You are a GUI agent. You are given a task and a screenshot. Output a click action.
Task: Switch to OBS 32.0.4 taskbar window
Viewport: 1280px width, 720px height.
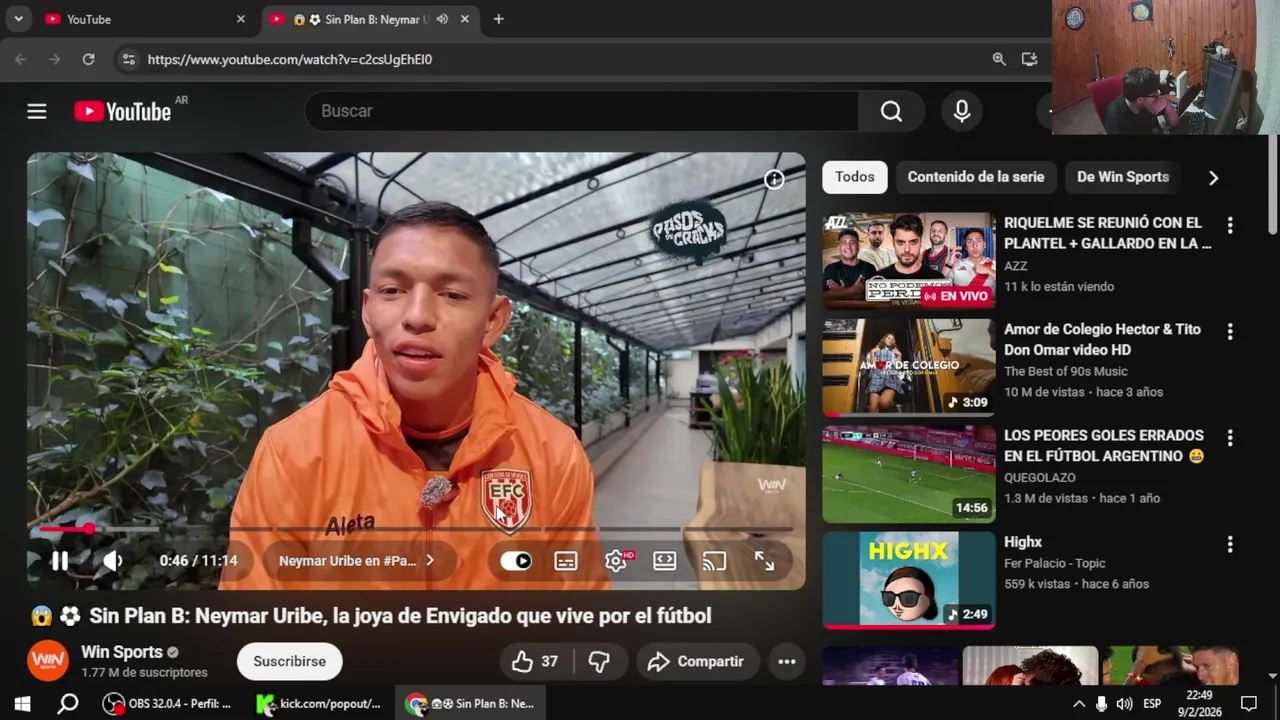[x=168, y=704]
